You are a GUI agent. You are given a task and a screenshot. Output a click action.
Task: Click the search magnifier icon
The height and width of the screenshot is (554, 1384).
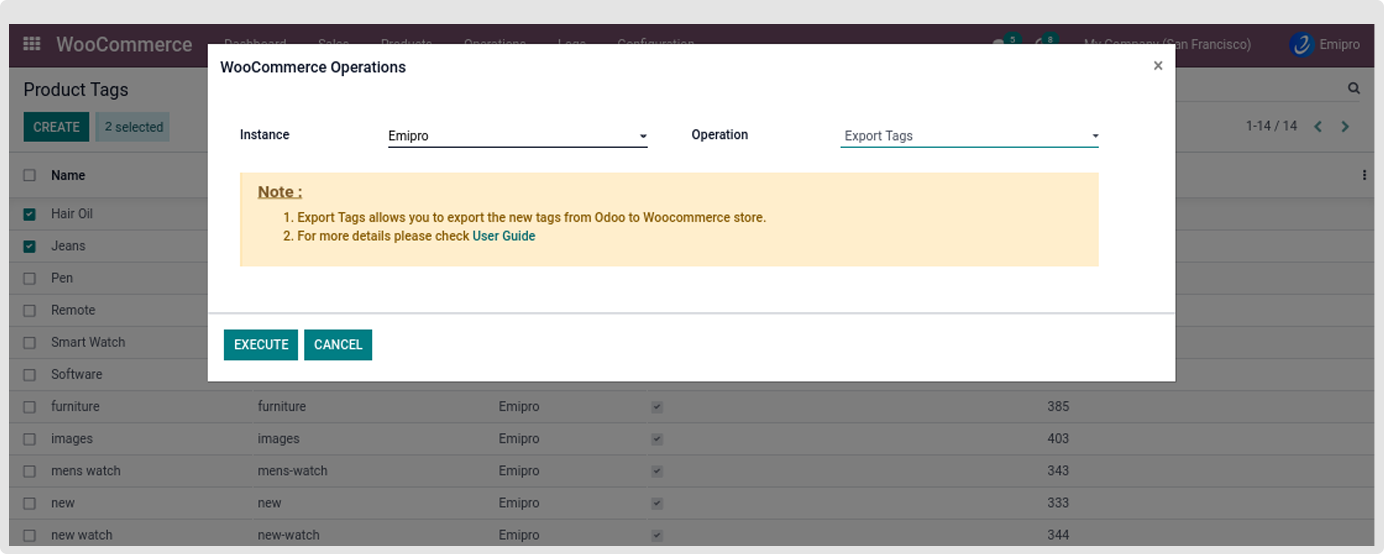[x=1354, y=88]
